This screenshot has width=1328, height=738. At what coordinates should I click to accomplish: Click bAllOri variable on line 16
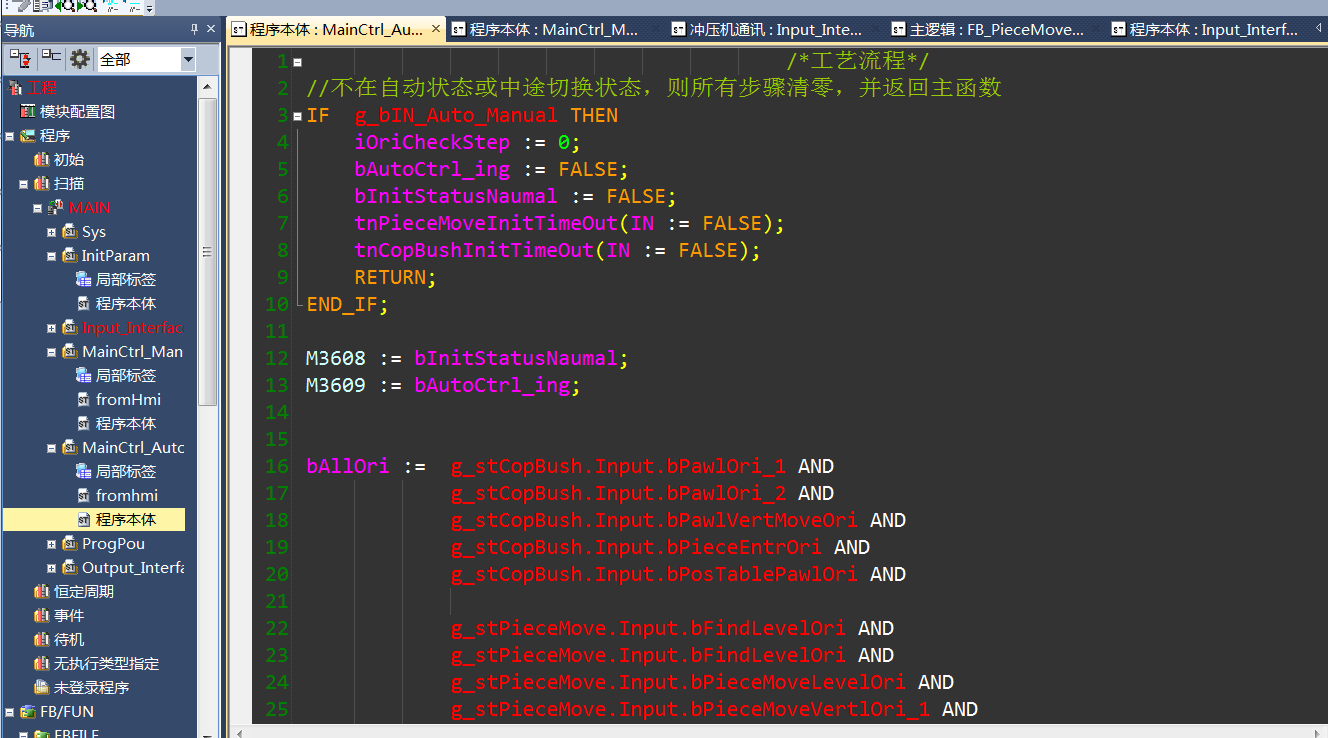point(348,466)
